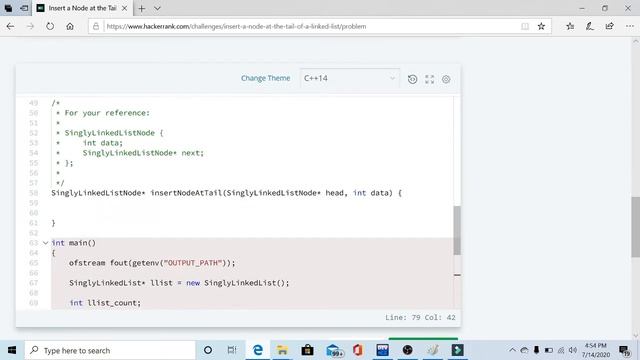Click the Change Theme link
The width and height of the screenshot is (640, 360).
(265, 78)
